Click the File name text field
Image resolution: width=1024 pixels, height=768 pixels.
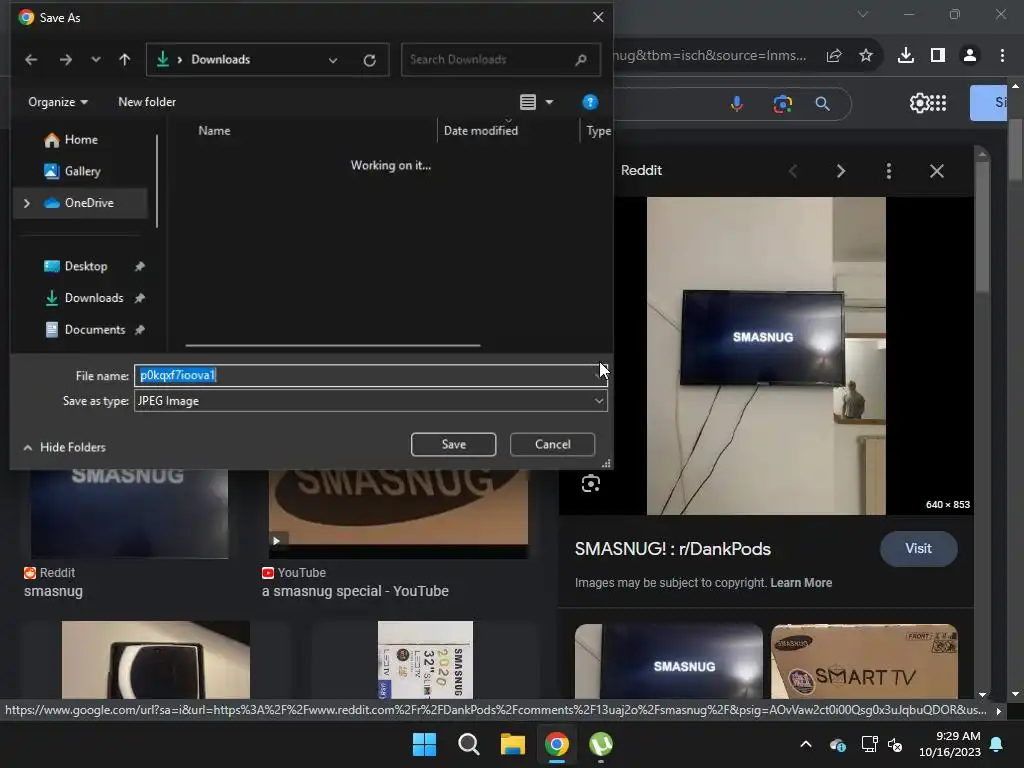[x=370, y=376]
